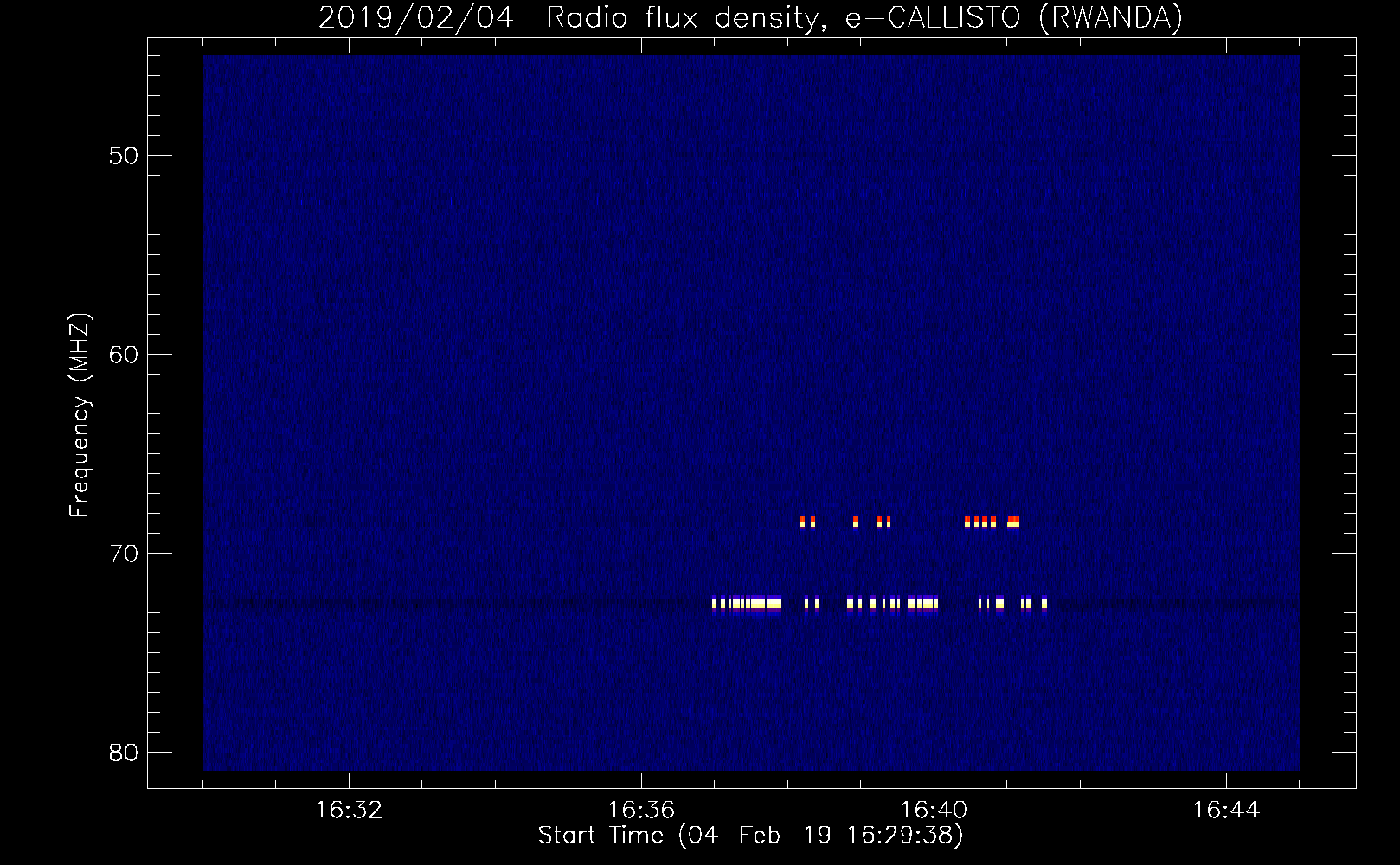Image resolution: width=1400 pixels, height=865 pixels.
Task: Click the time tick label '16:40'
Action: point(934,811)
